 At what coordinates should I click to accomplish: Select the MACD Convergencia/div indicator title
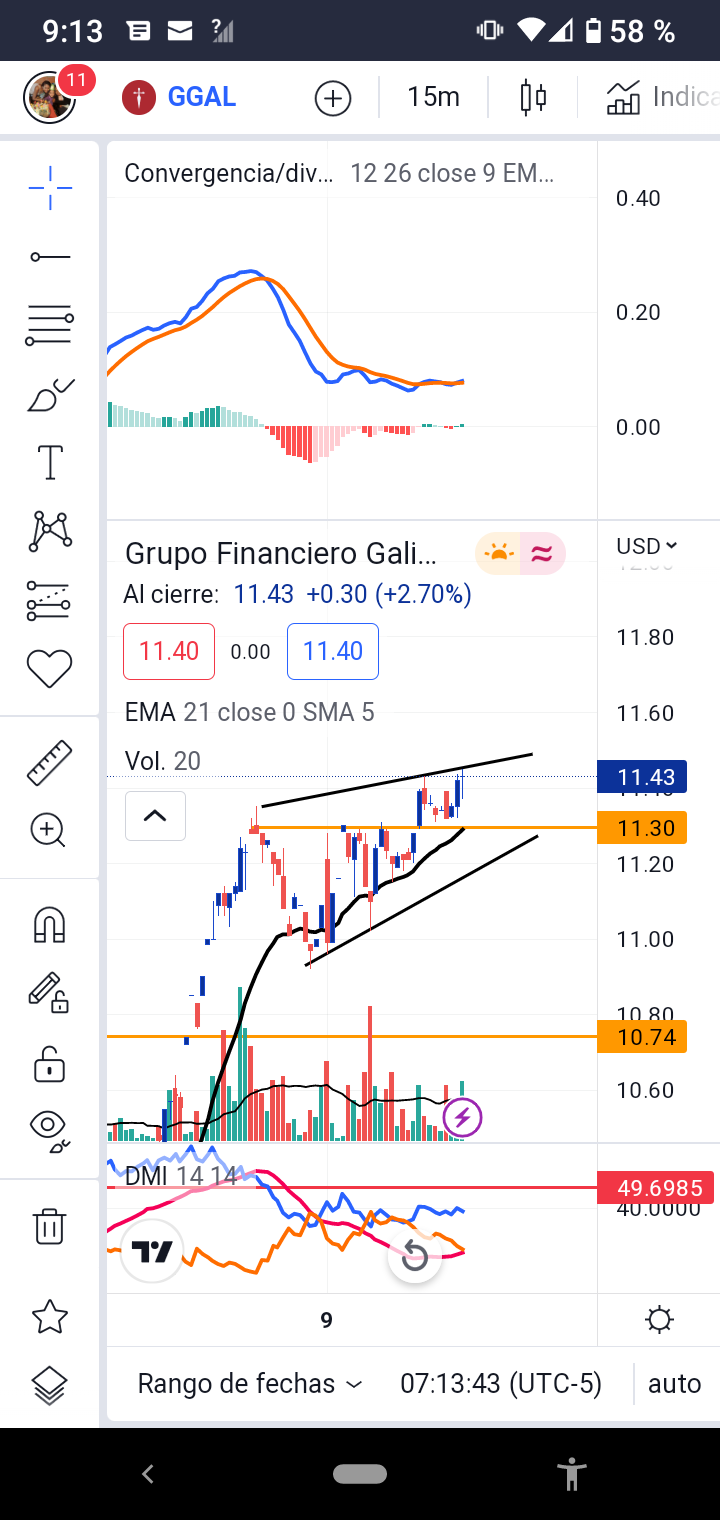(228, 173)
